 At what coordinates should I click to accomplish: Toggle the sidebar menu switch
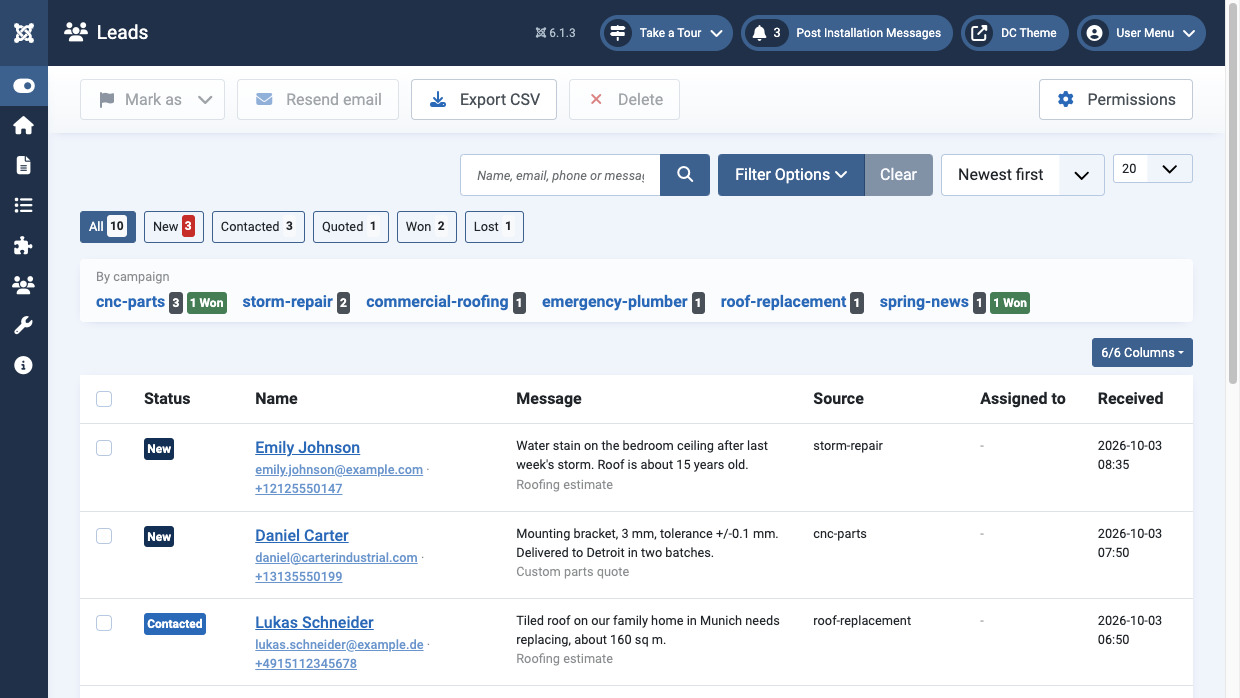click(24, 86)
